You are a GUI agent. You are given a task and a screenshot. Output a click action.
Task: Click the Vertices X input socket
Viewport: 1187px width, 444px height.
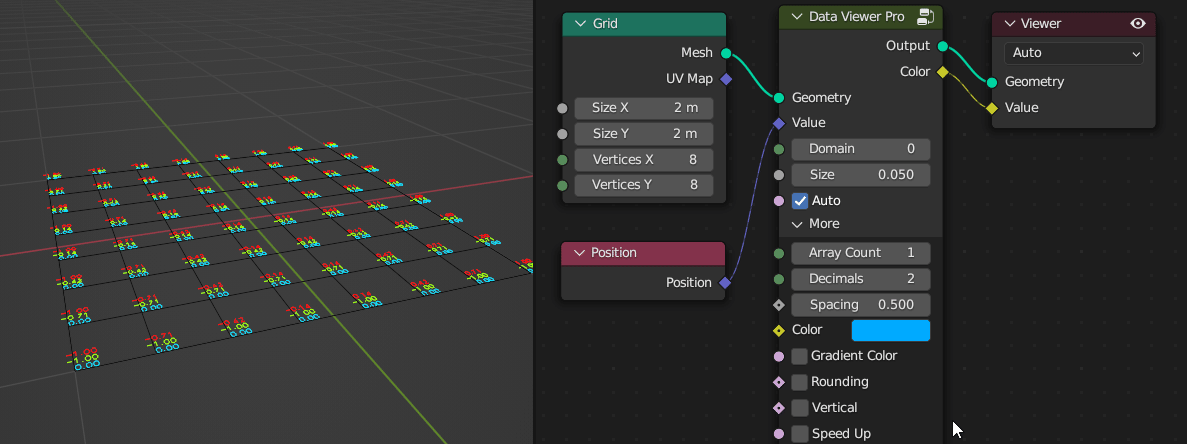[x=562, y=160]
